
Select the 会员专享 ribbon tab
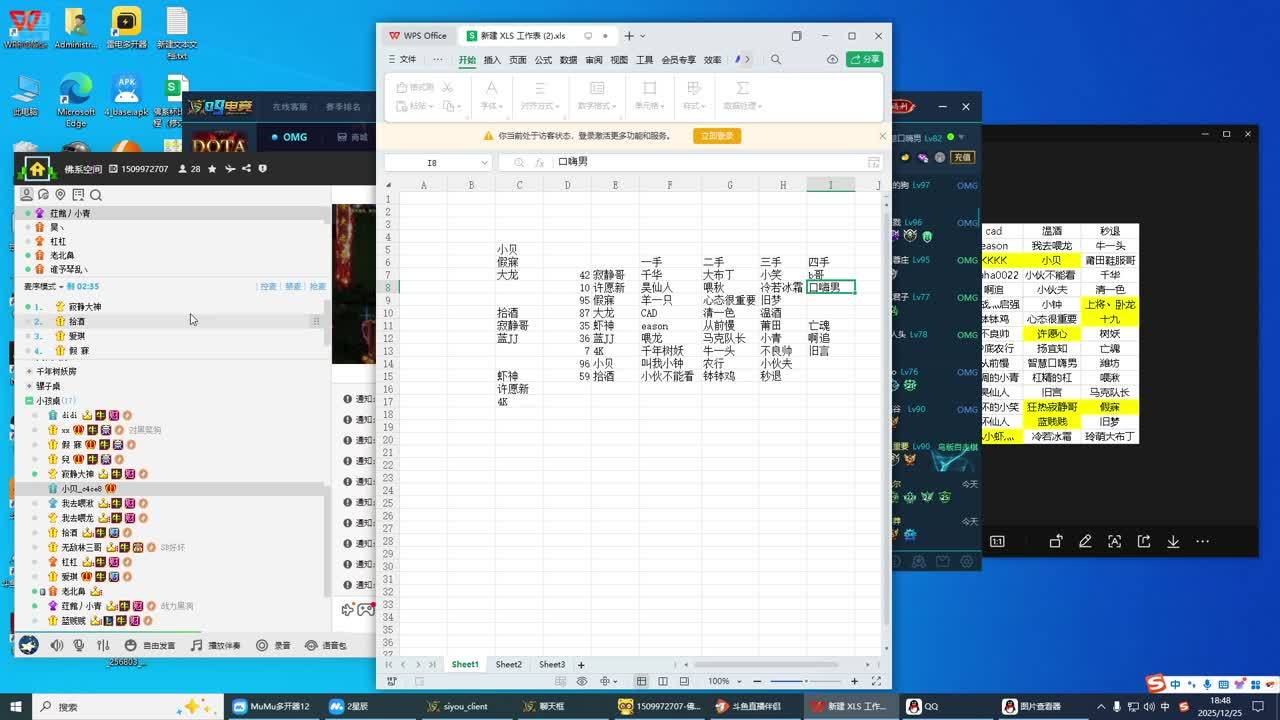(x=679, y=60)
